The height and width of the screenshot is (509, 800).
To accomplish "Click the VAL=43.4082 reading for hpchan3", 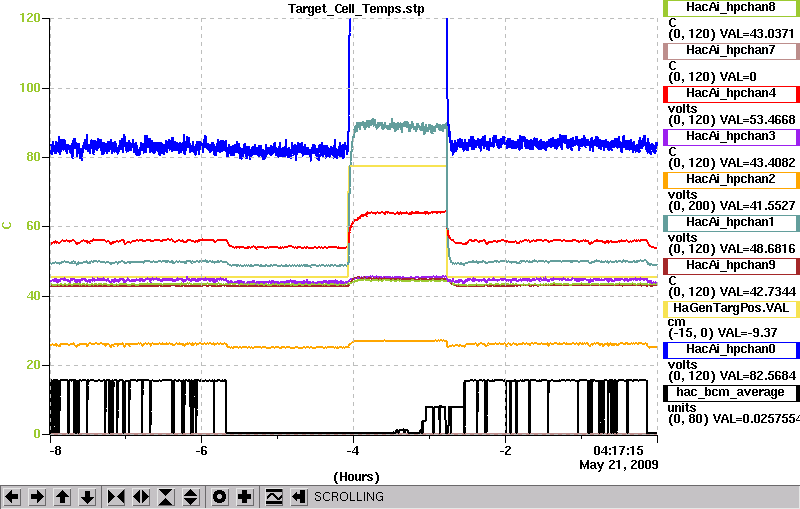I will point(757,163).
